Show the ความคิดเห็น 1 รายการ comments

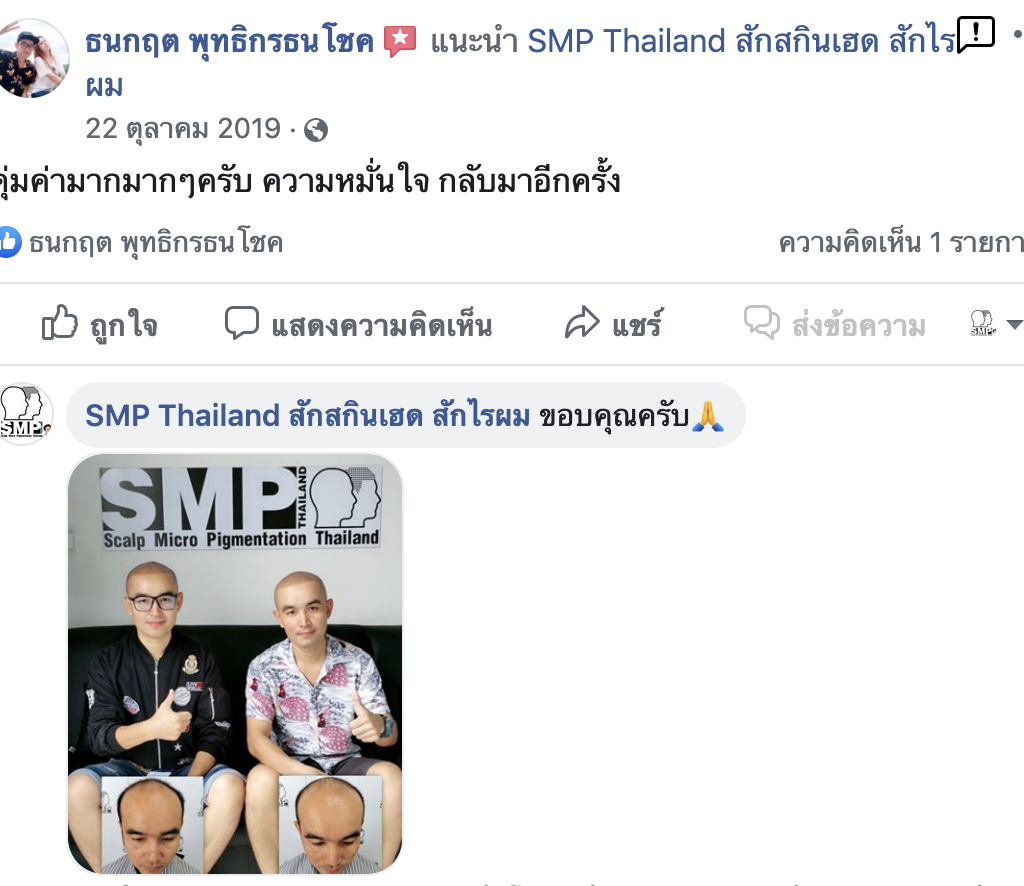point(901,243)
